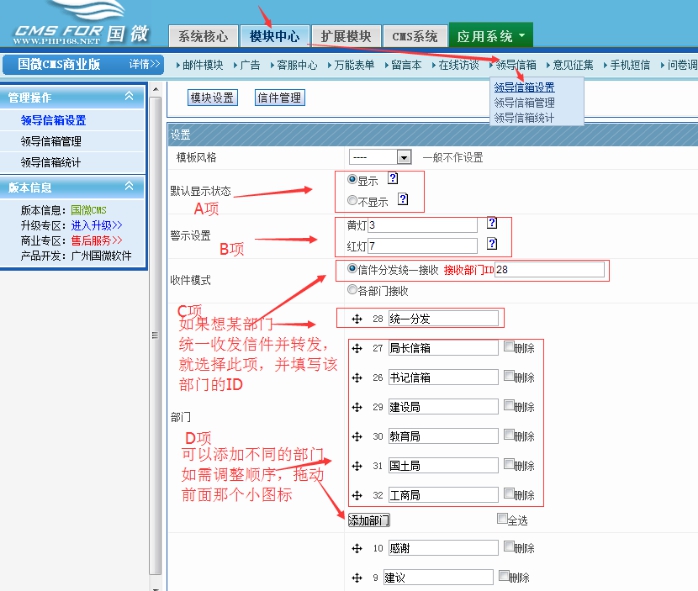Click the help icon next to 黄灯 field

[x=491, y=224]
